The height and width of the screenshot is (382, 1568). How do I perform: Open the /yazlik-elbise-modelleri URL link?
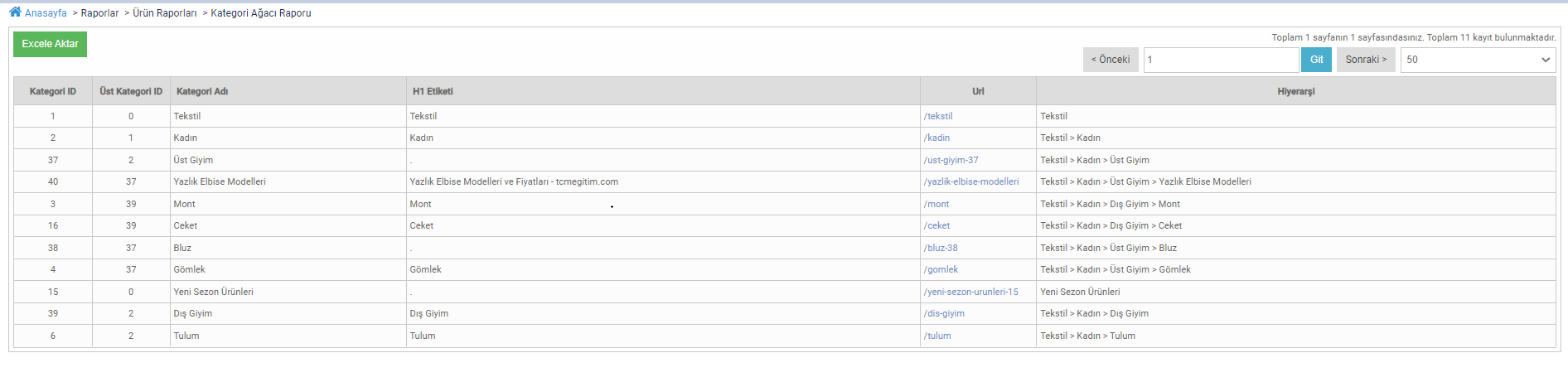971,181
